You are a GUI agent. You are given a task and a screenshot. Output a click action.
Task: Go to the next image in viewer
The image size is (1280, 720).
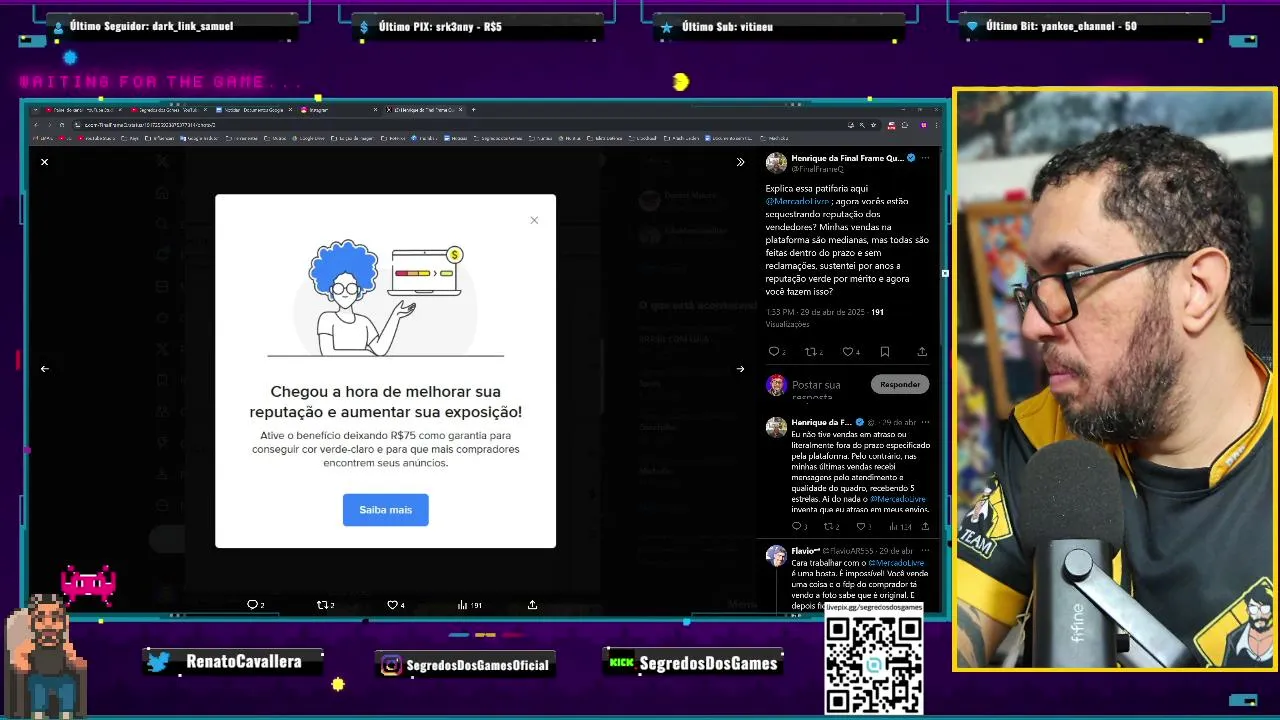pos(740,369)
